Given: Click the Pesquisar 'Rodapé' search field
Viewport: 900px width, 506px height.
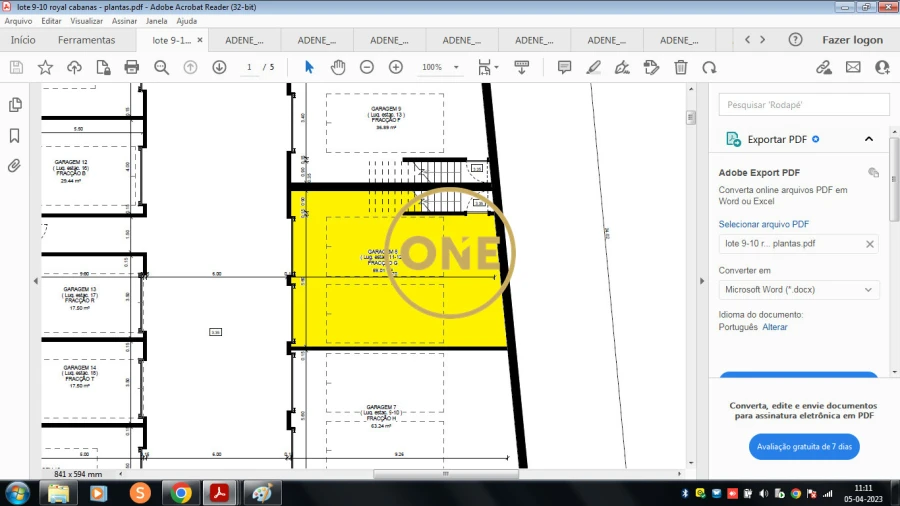Looking at the screenshot, I should pos(804,104).
